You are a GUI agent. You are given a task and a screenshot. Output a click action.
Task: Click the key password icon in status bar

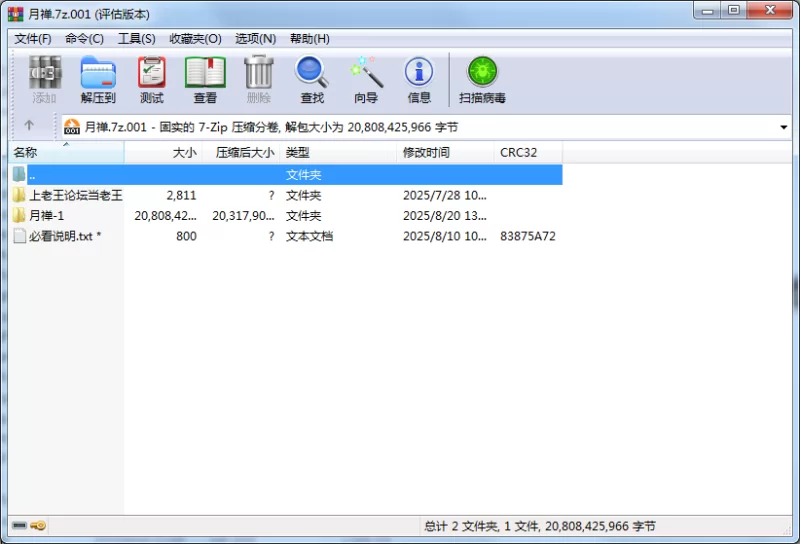(x=38, y=525)
